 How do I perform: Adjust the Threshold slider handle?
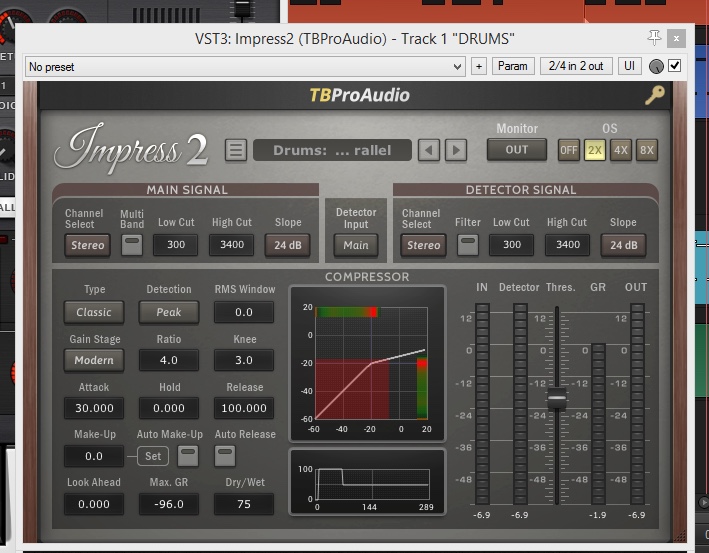pyautogui.click(x=557, y=398)
